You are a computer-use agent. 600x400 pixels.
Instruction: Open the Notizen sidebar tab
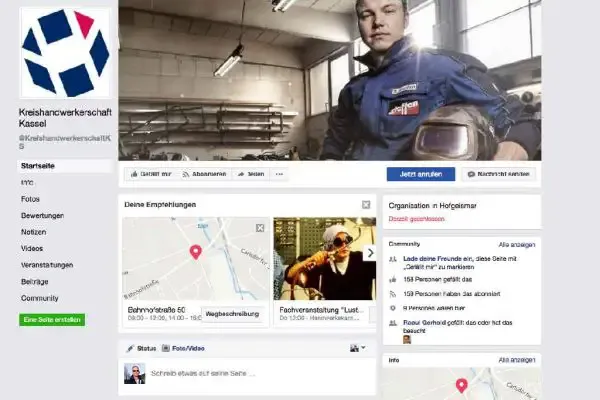pyautogui.click(x=34, y=232)
